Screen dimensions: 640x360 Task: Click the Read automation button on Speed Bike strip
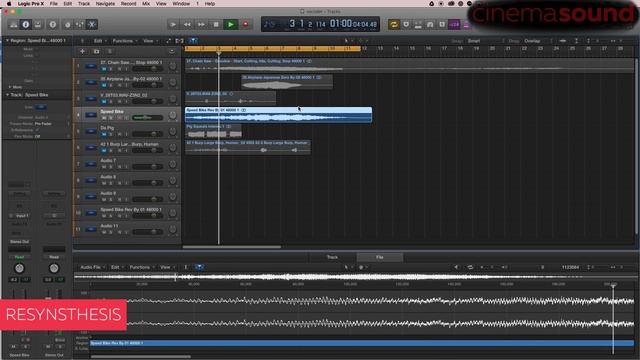pos(19,257)
